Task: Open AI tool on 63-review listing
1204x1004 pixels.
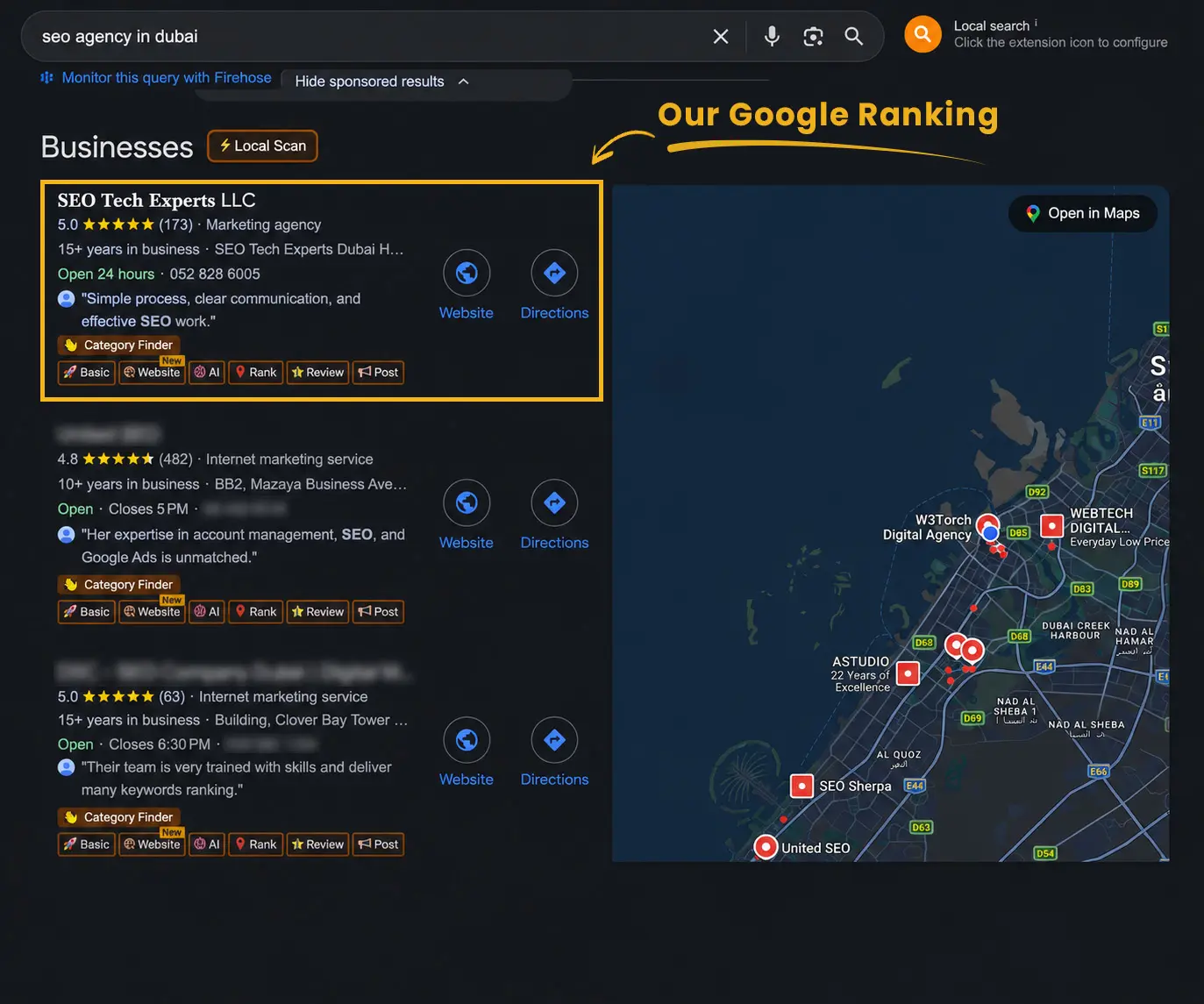Action: pyautogui.click(x=207, y=844)
